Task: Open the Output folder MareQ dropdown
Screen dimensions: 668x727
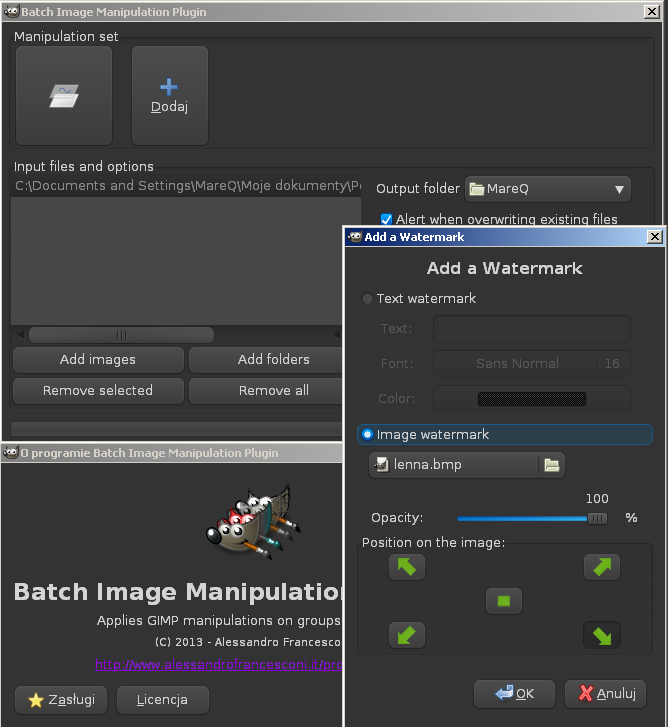Action: pos(547,189)
